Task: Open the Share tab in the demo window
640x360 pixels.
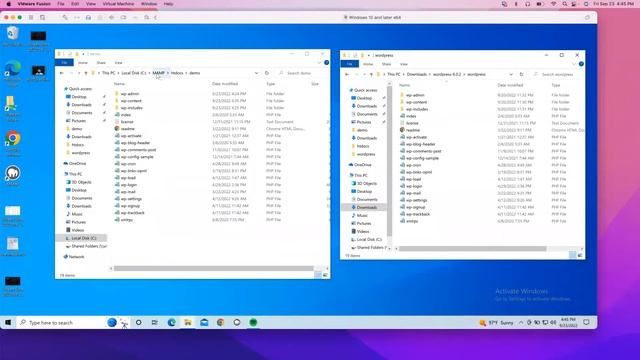Action: coord(101,63)
